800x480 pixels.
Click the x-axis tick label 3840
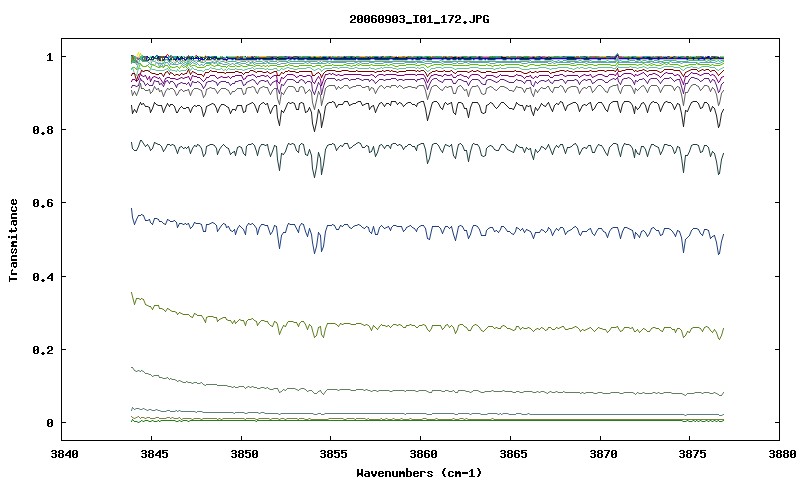tap(62, 453)
